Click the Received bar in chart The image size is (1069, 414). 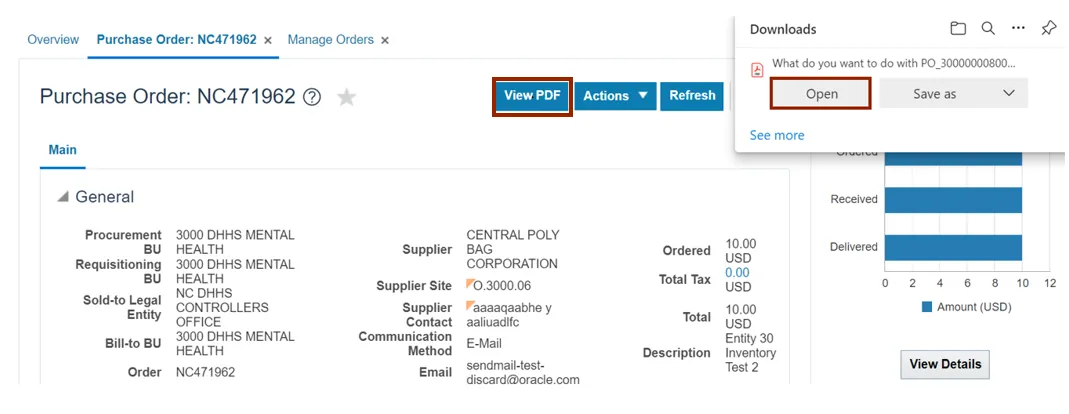tap(952, 199)
